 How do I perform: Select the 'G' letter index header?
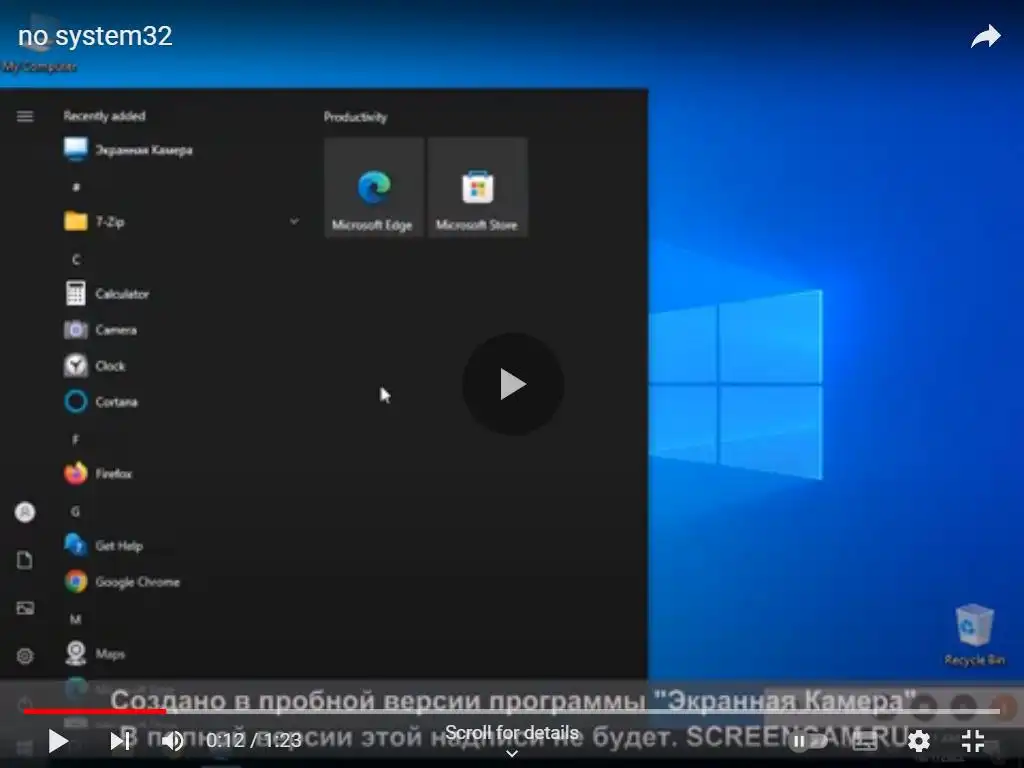[x=76, y=511]
